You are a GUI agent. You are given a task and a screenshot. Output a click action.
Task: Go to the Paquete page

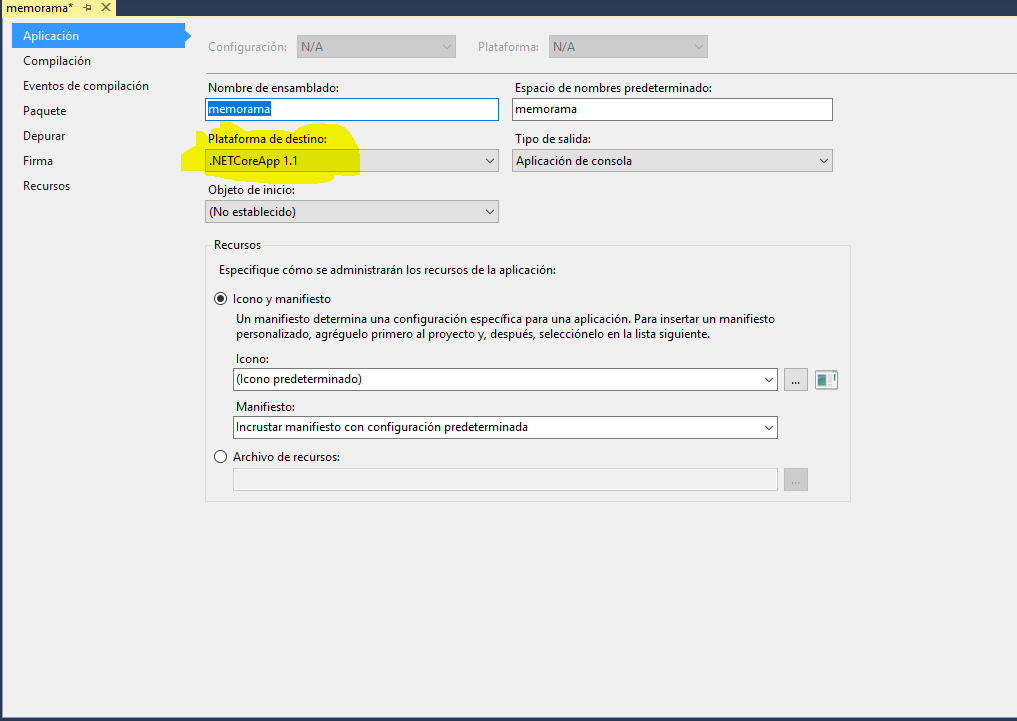click(x=45, y=111)
